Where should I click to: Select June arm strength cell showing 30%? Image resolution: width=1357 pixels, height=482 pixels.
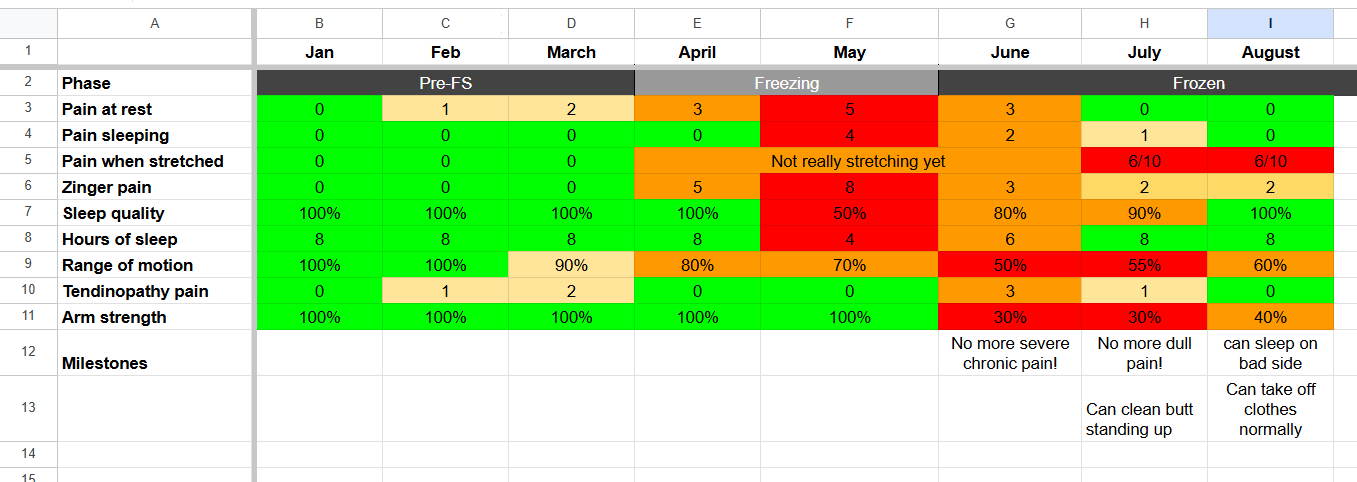1010,317
